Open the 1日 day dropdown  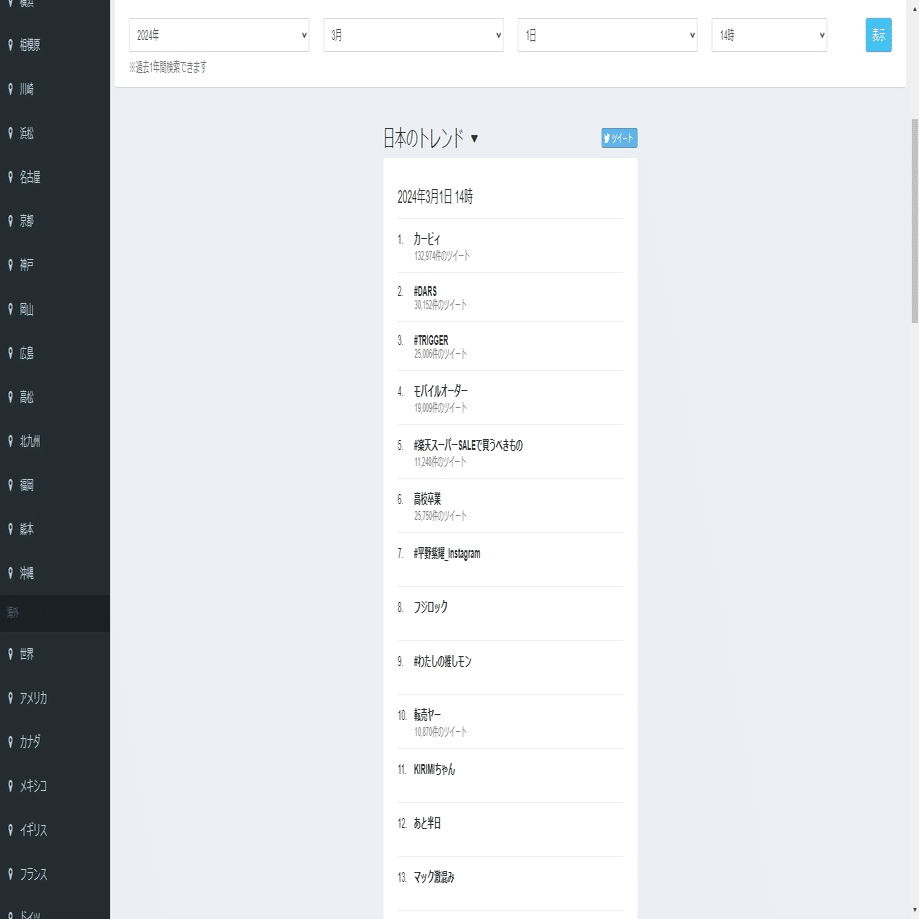pos(607,35)
